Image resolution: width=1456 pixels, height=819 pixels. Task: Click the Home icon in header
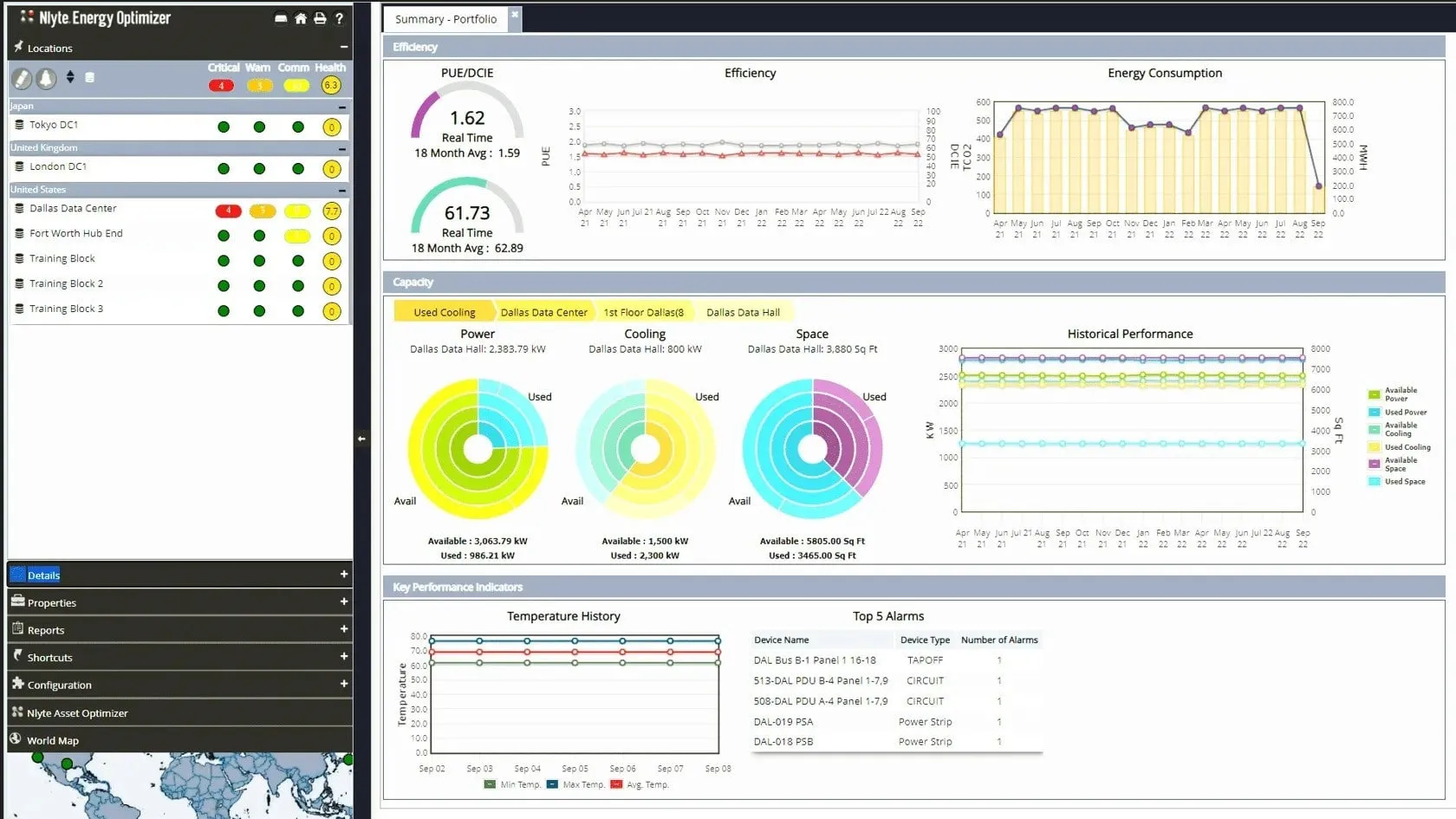click(300, 18)
